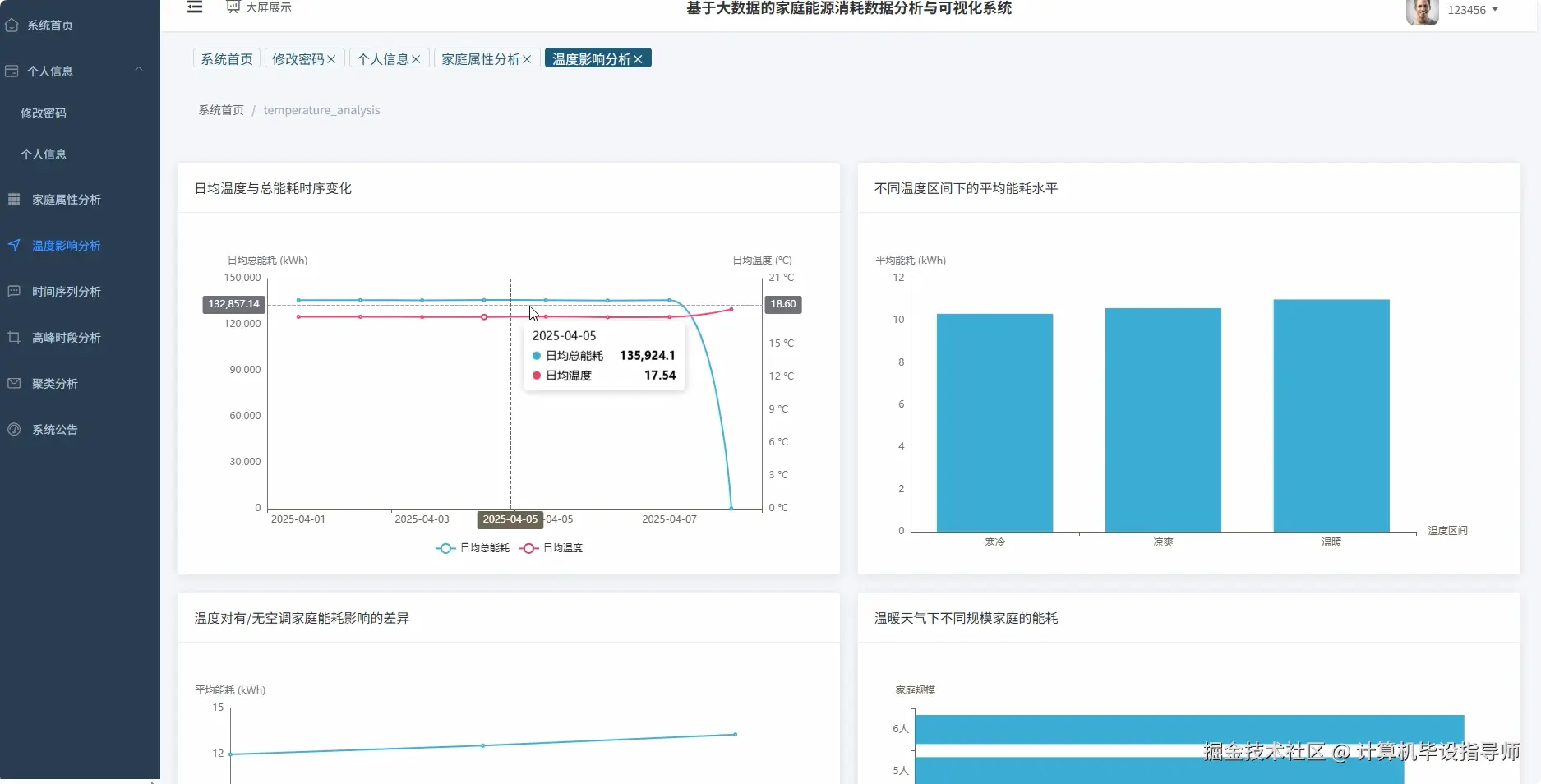Toggle the 日均温度 legend series
This screenshot has width=1541, height=784.
point(551,548)
